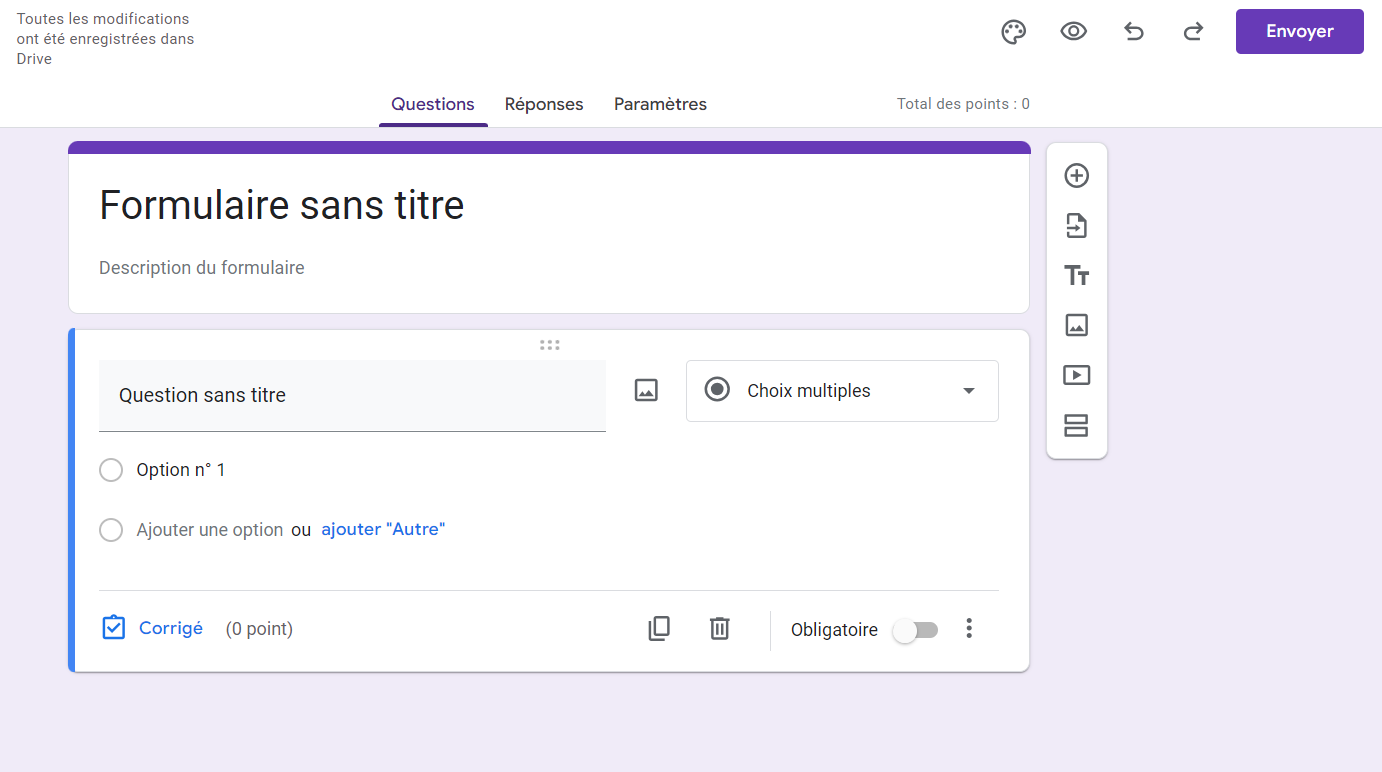Add an image from the side toolbar
The image size is (1382, 772).
tap(1077, 325)
